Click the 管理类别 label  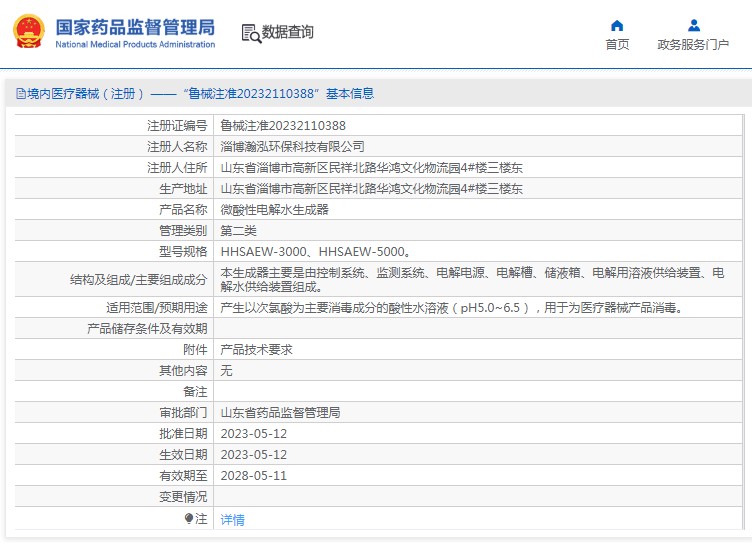183,231
